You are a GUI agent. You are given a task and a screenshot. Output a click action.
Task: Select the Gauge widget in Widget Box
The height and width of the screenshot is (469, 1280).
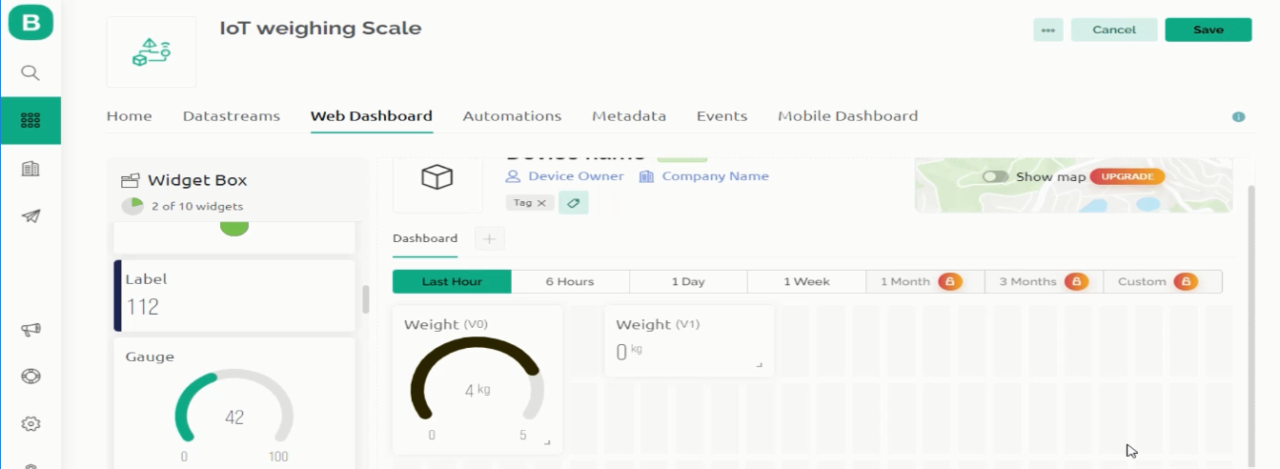pyautogui.click(x=236, y=402)
